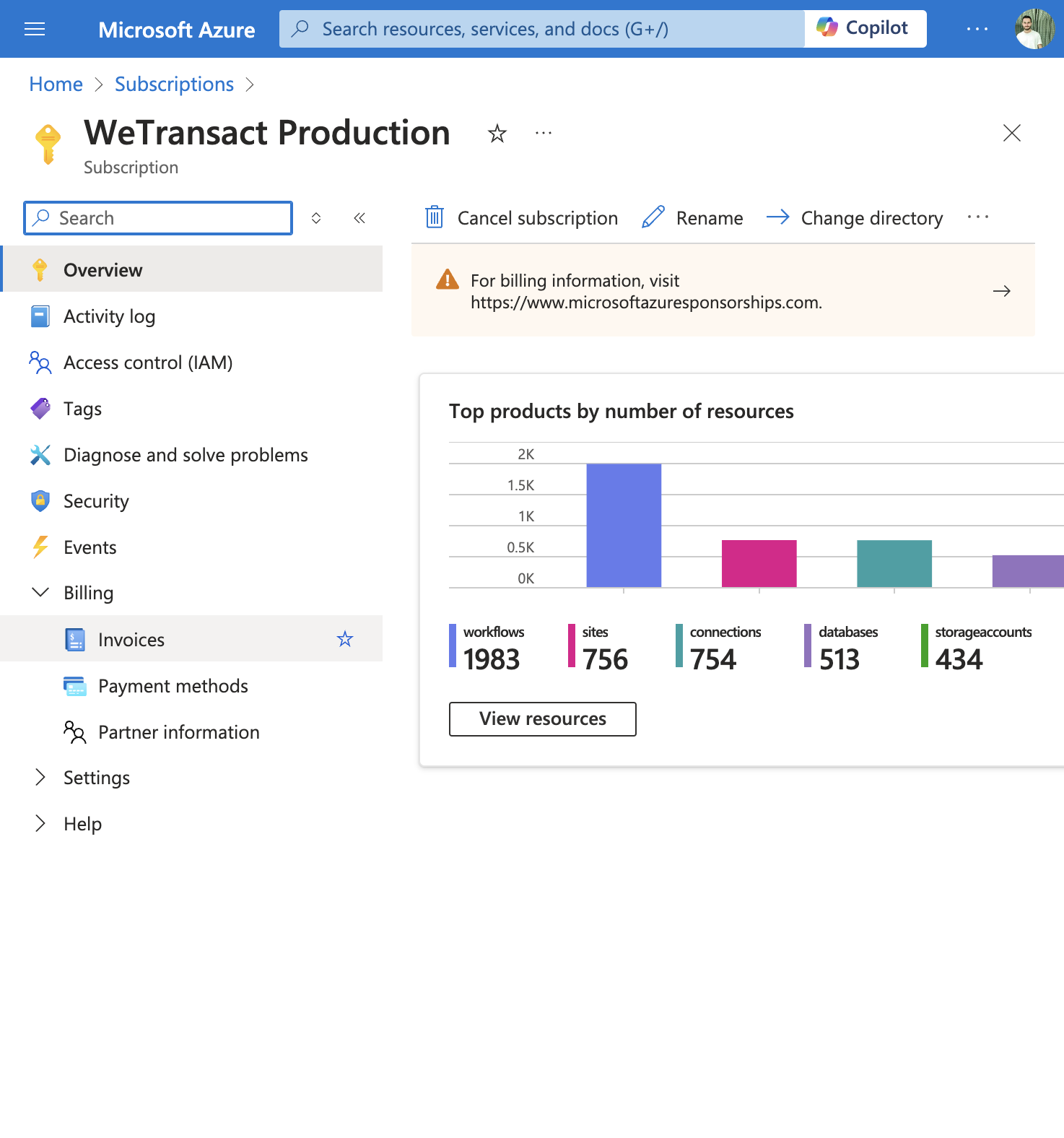
Task: Open Diagnose and solve problems
Action: click(191, 455)
